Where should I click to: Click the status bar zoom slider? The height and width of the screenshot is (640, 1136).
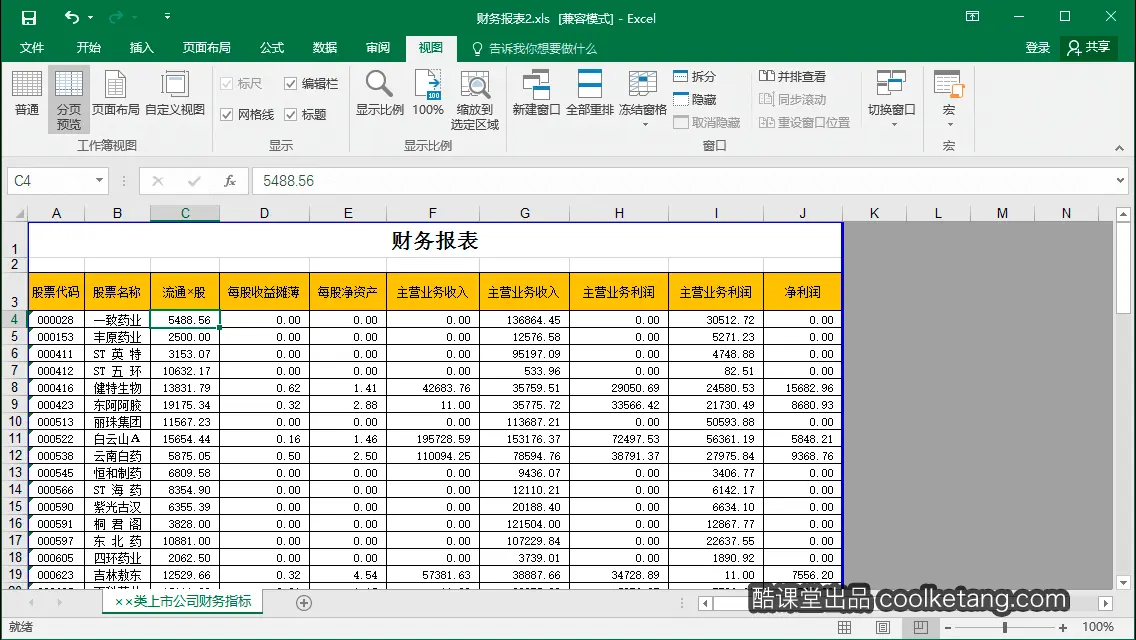tap(1005, 628)
